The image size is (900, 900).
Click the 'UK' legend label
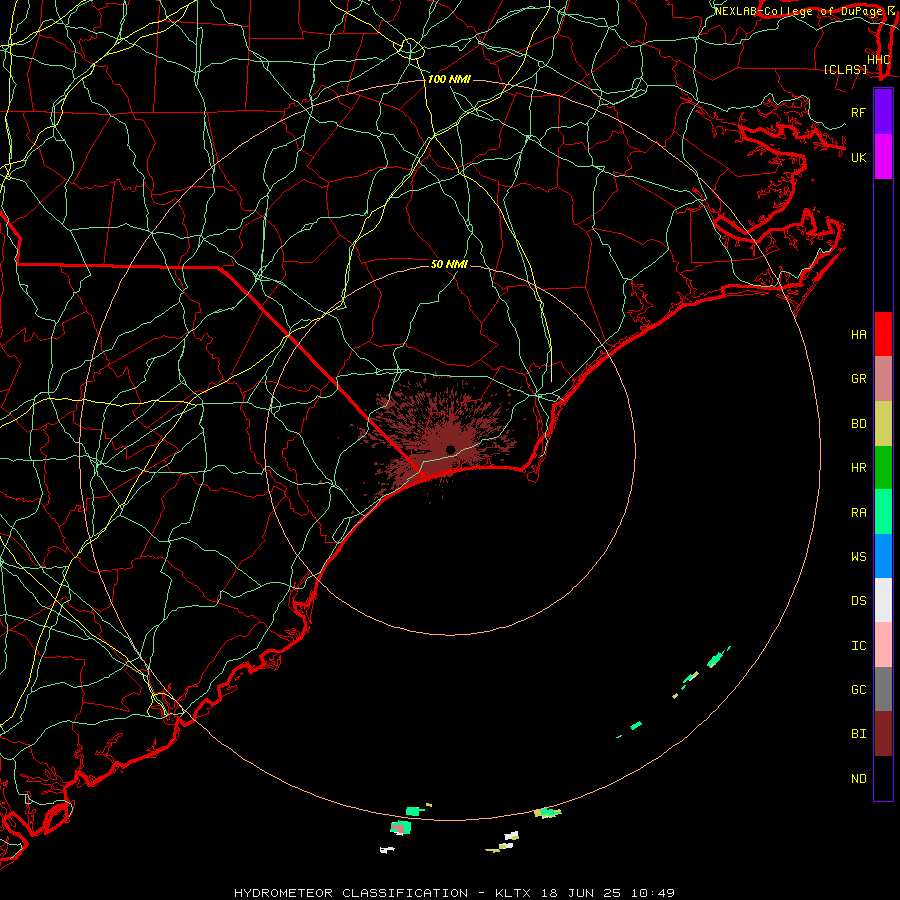click(858, 157)
